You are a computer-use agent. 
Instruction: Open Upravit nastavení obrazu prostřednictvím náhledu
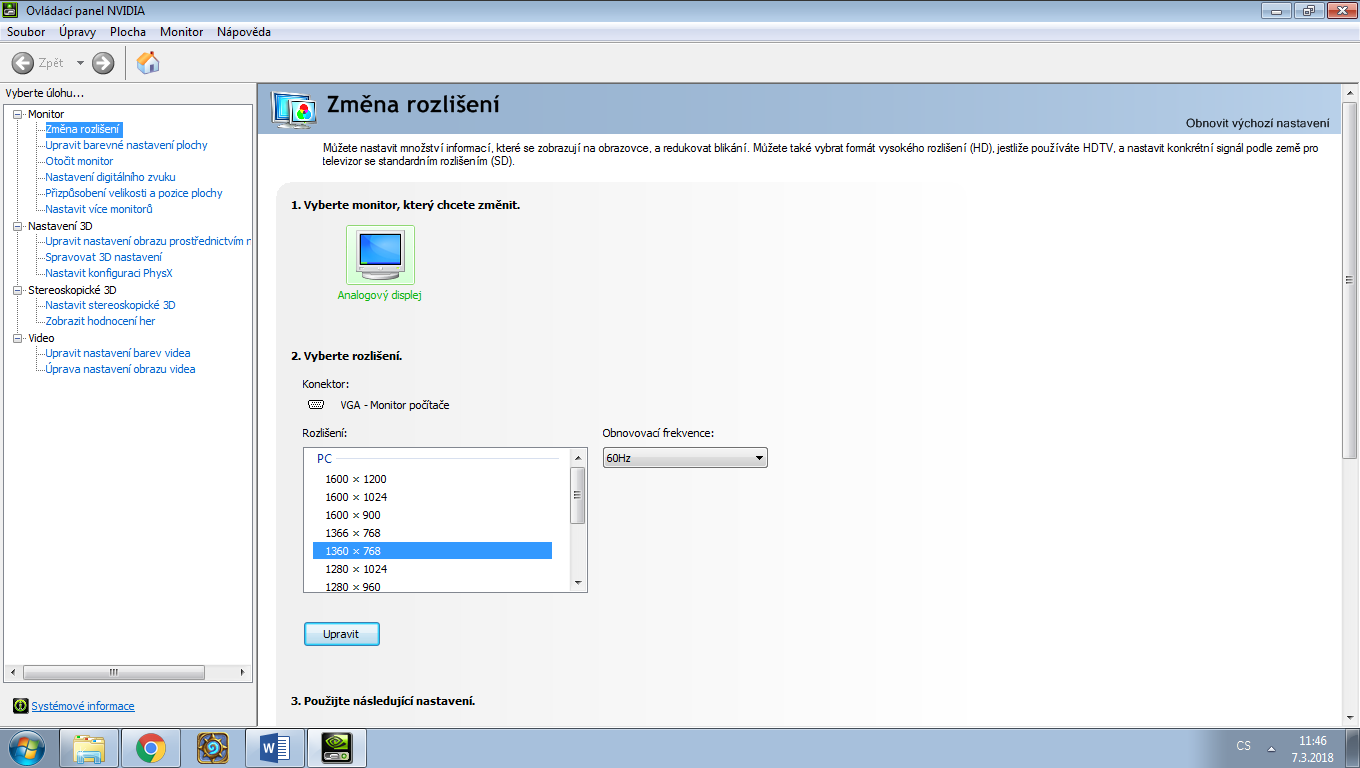(x=148, y=241)
